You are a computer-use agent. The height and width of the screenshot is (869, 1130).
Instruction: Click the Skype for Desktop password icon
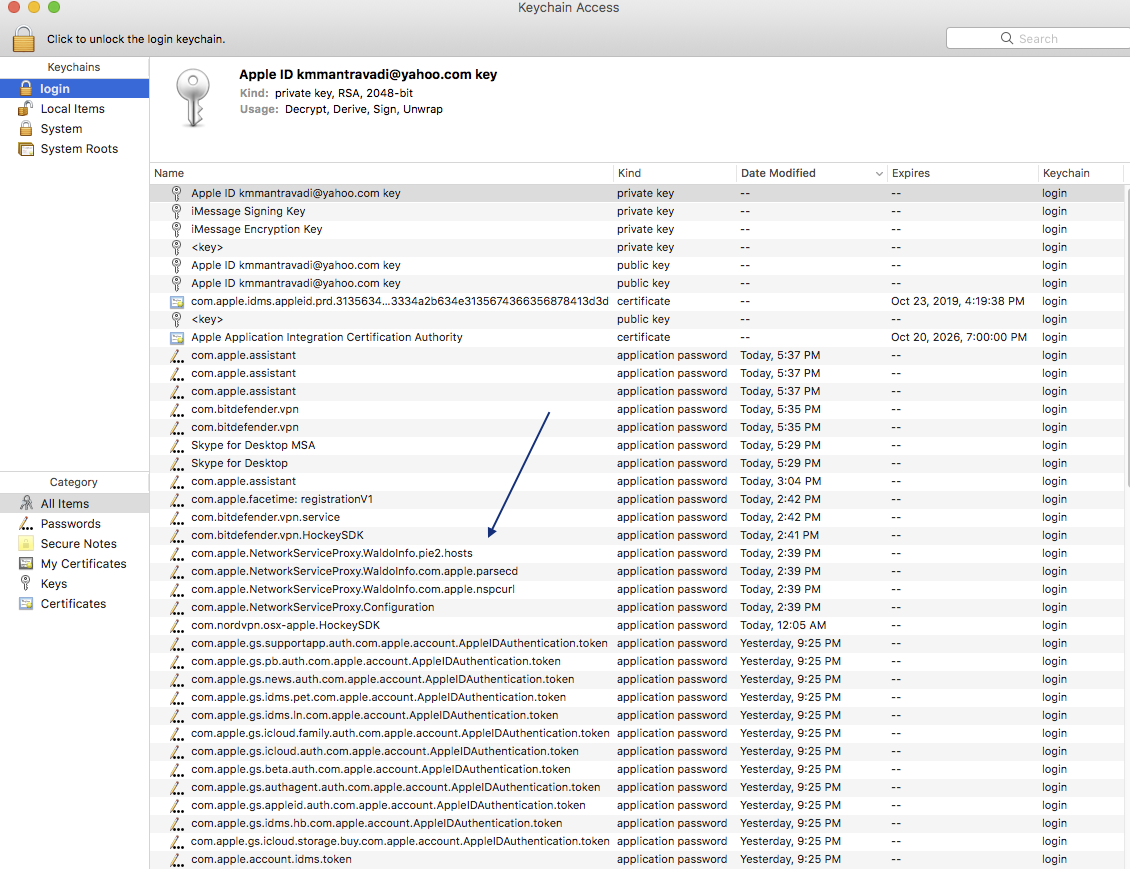177,464
